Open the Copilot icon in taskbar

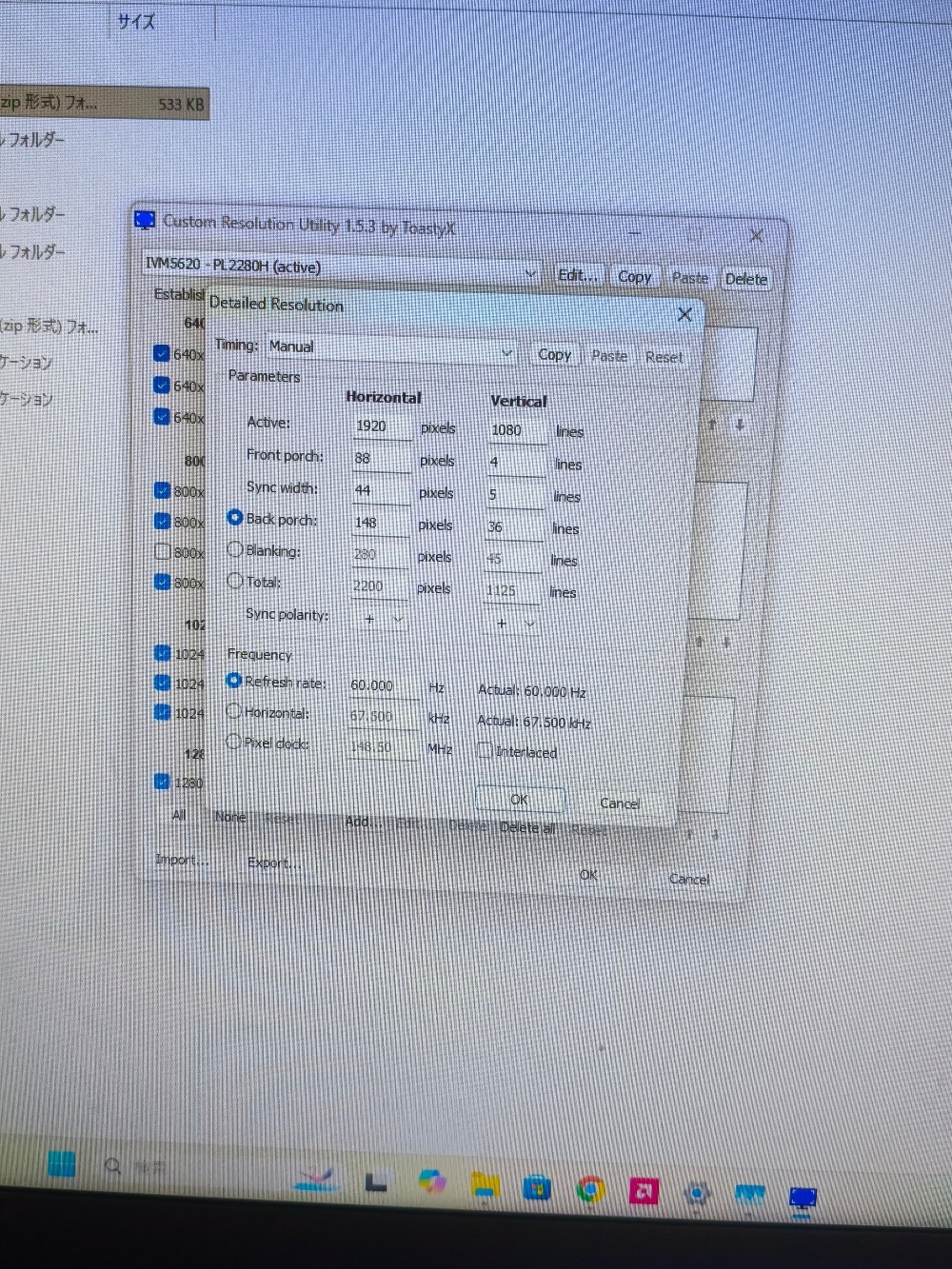coord(432,1181)
